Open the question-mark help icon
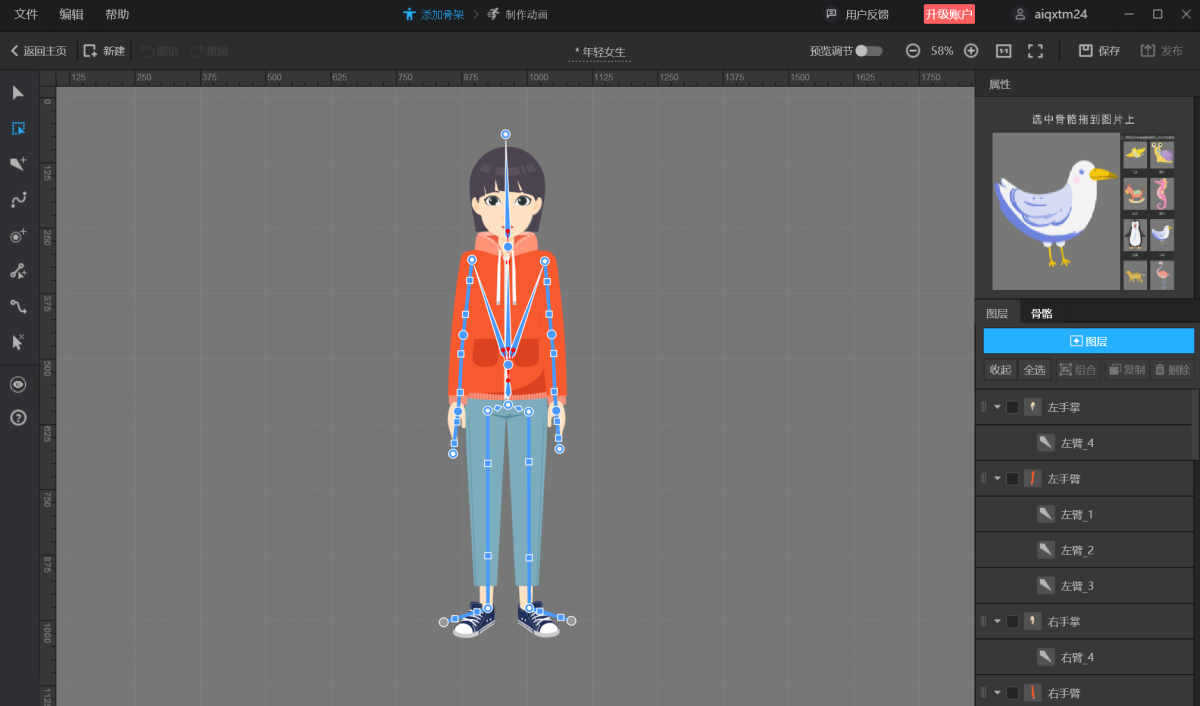 (x=18, y=417)
